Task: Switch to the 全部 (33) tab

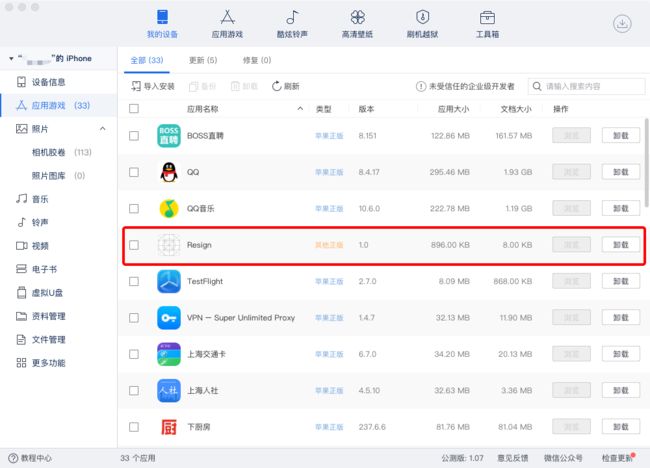Action: pyautogui.click(x=147, y=61)
